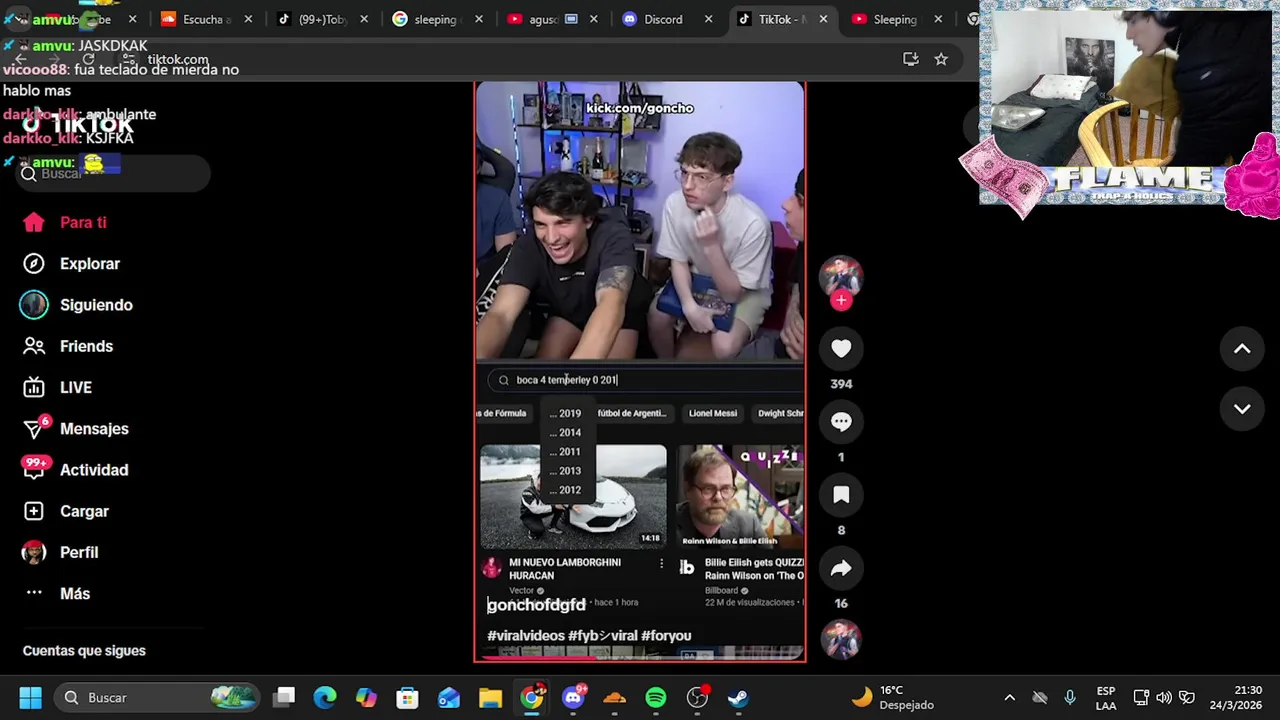The width and height of the screenshot is (1280, 720).
Task: Open Steam from taskbar
Action: pos(738,697)
